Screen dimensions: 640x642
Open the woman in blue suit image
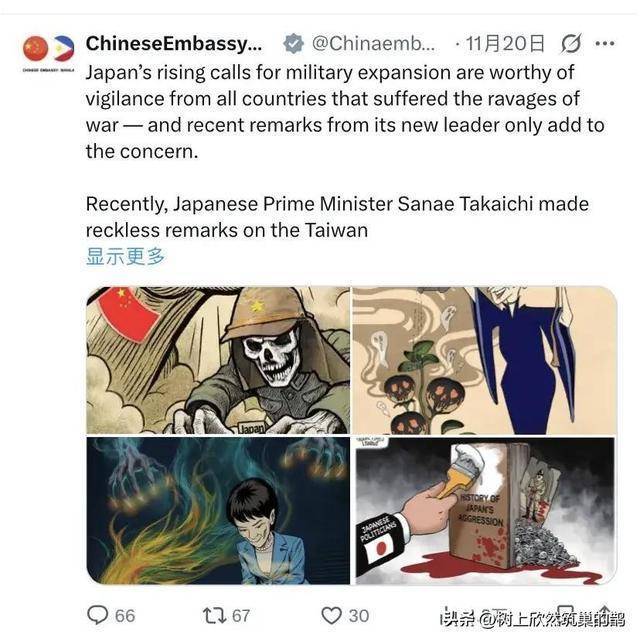click(218, 510)
